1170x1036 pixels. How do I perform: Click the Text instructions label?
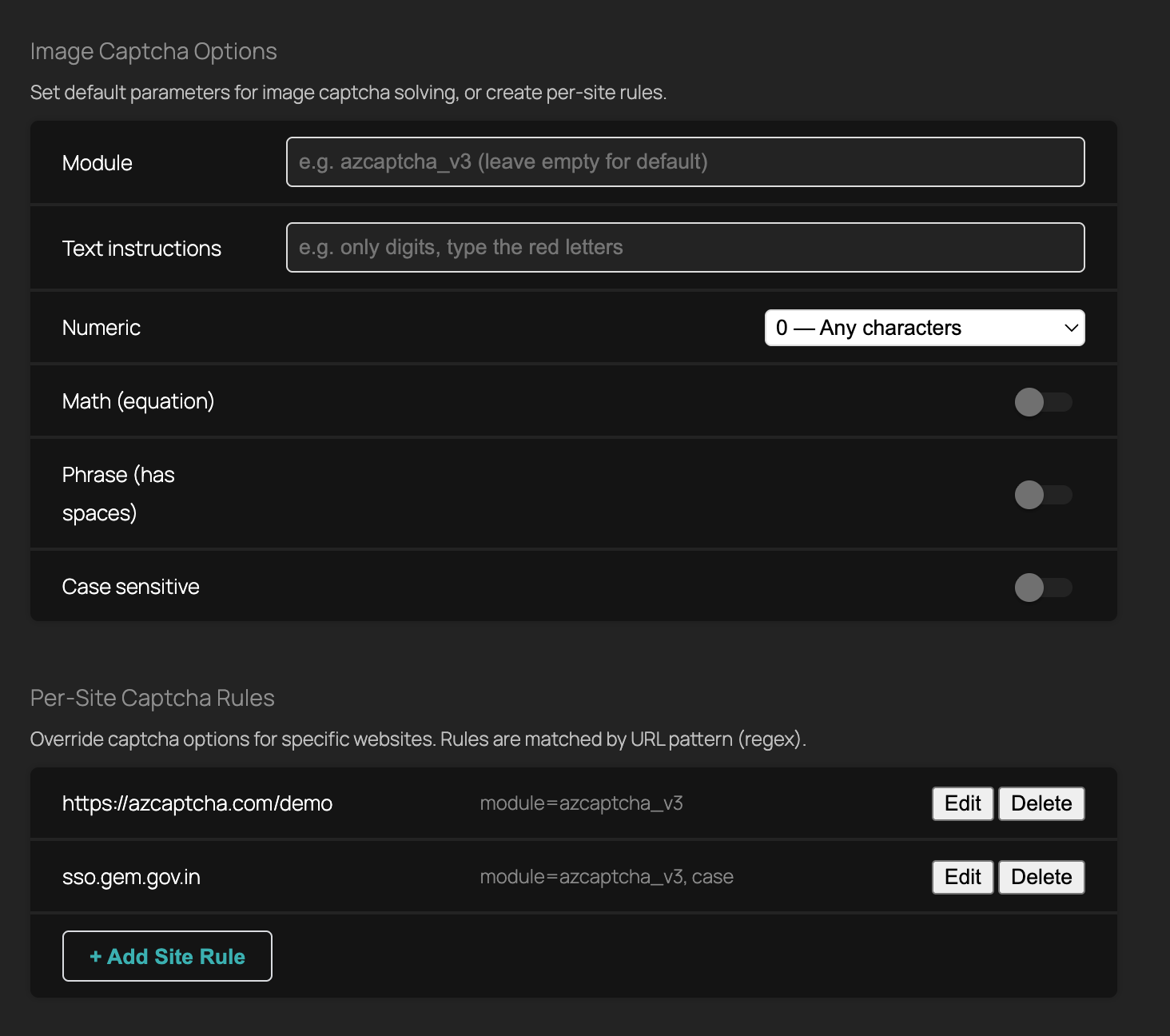[142, 249]
